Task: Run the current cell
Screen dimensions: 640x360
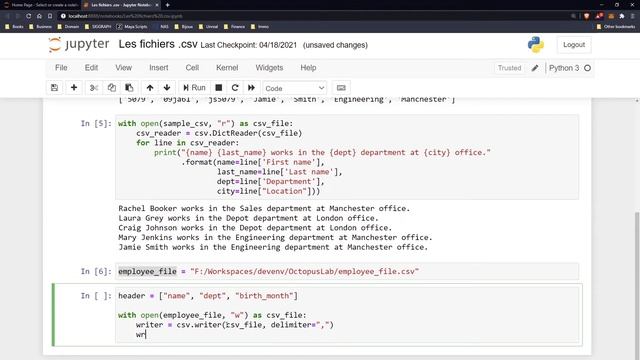Action: tap(194, 88)
